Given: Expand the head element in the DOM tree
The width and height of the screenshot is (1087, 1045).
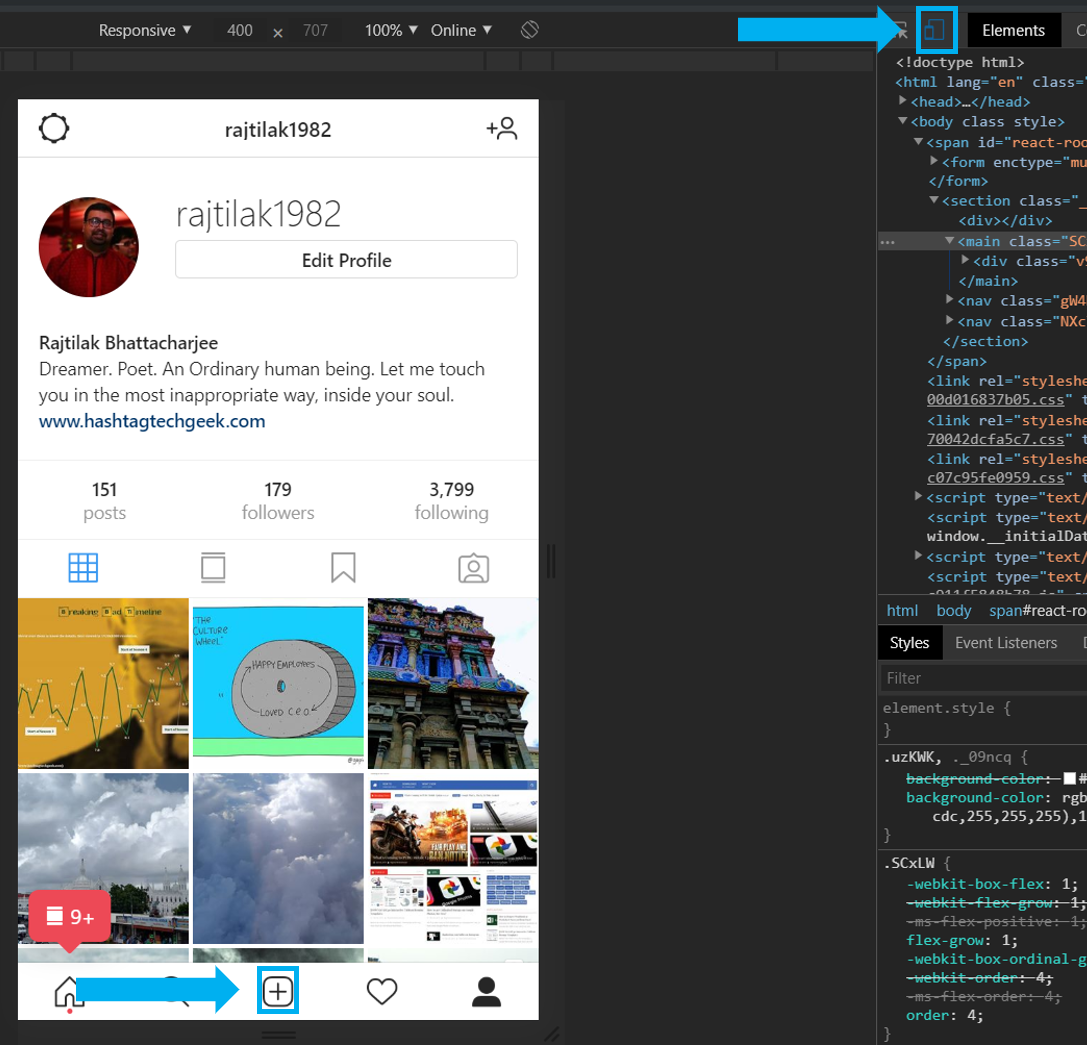Looking at the screenshot, I should pos(905,101).
